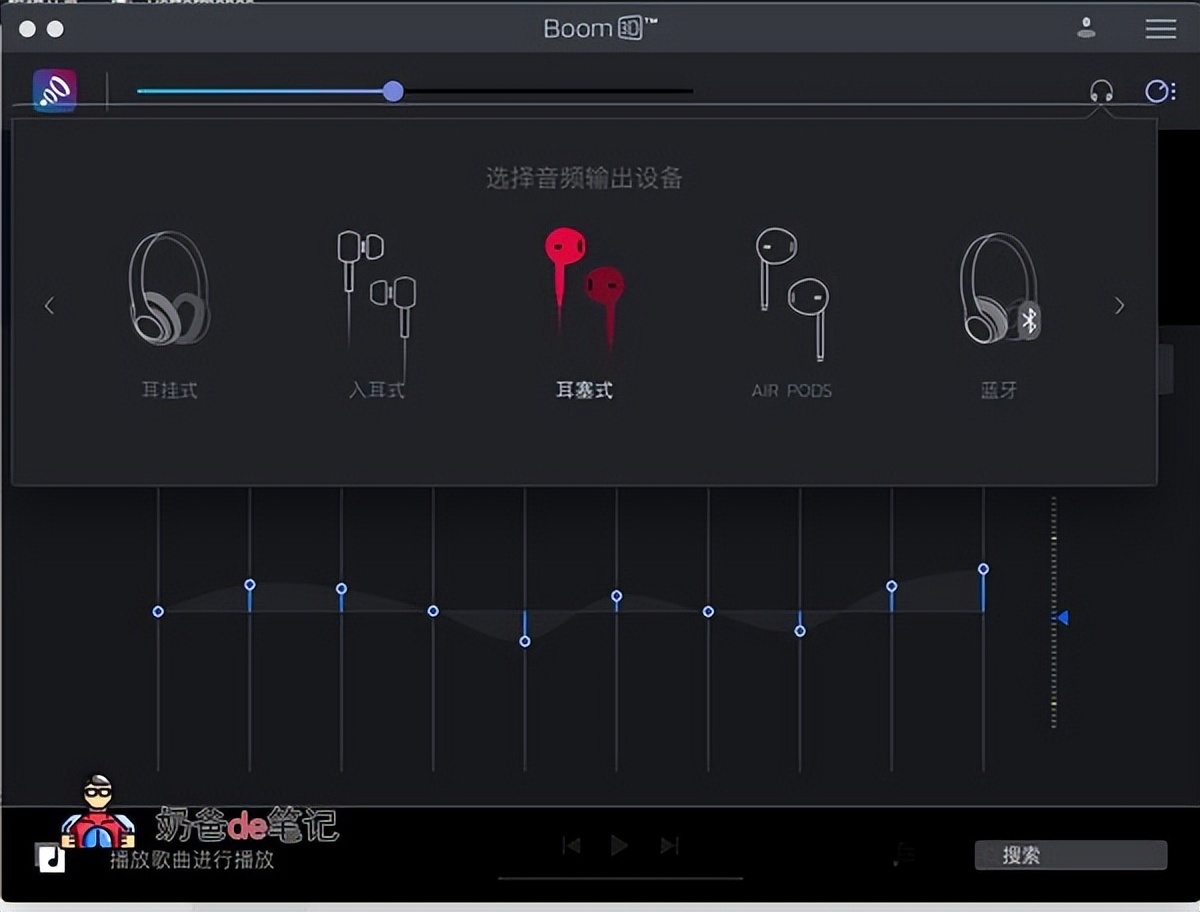Select the Bluetooth 蓝牙 headphone icon

[x=999, y=289]
